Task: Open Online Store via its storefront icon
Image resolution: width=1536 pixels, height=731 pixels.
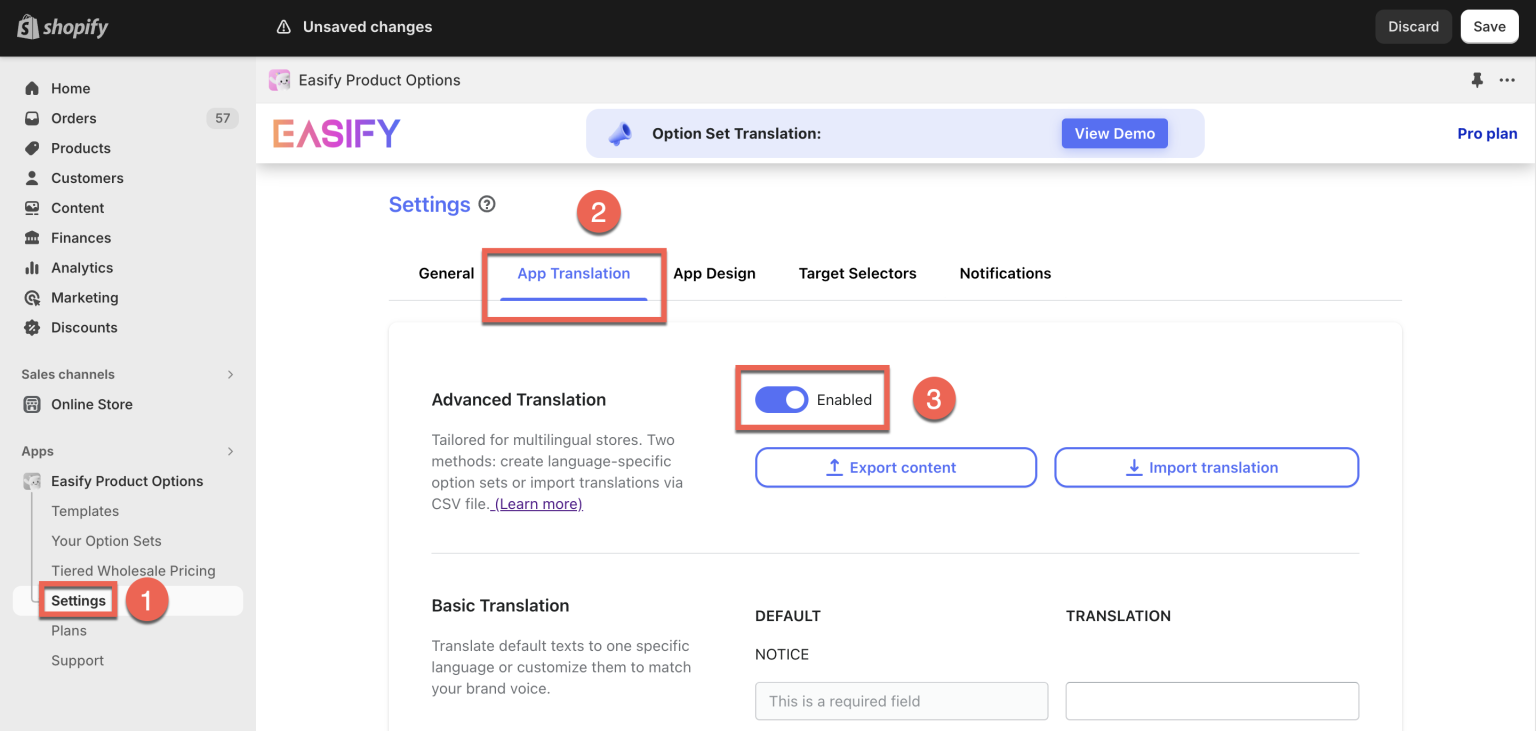Action: click(33, 404)
